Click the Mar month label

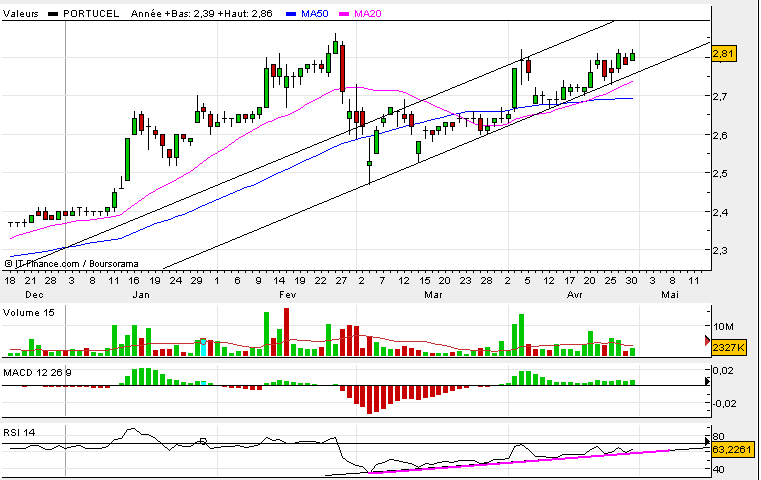[433, 295]
